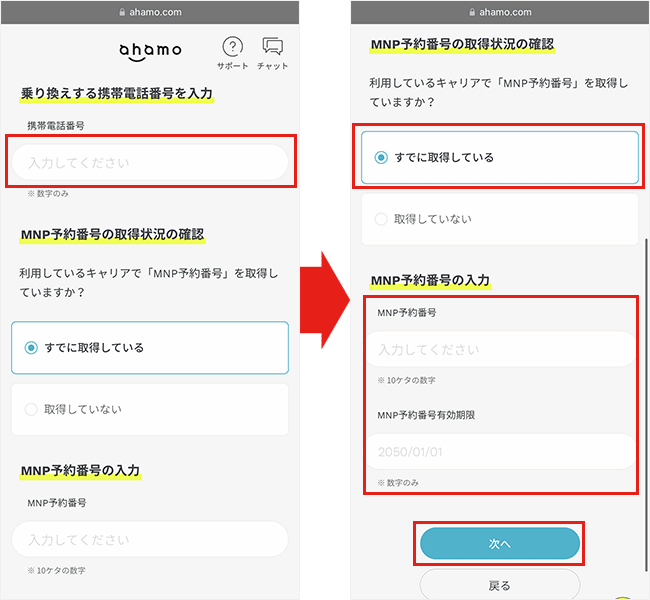Select 'すでに取得している' in right screen
The height and width of the screenshot is (600, 650).
[500, 158]
